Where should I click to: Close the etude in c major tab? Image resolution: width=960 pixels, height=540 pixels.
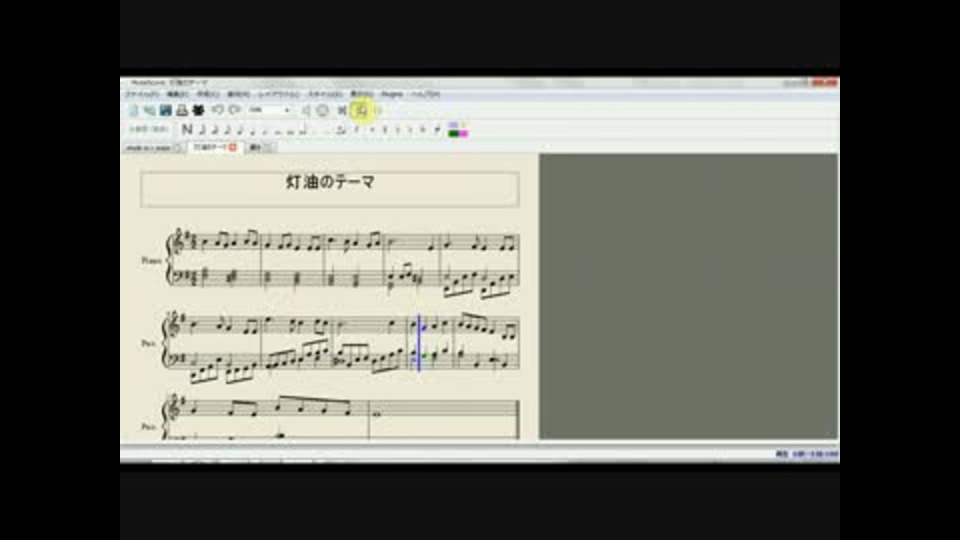pos(178,148)
